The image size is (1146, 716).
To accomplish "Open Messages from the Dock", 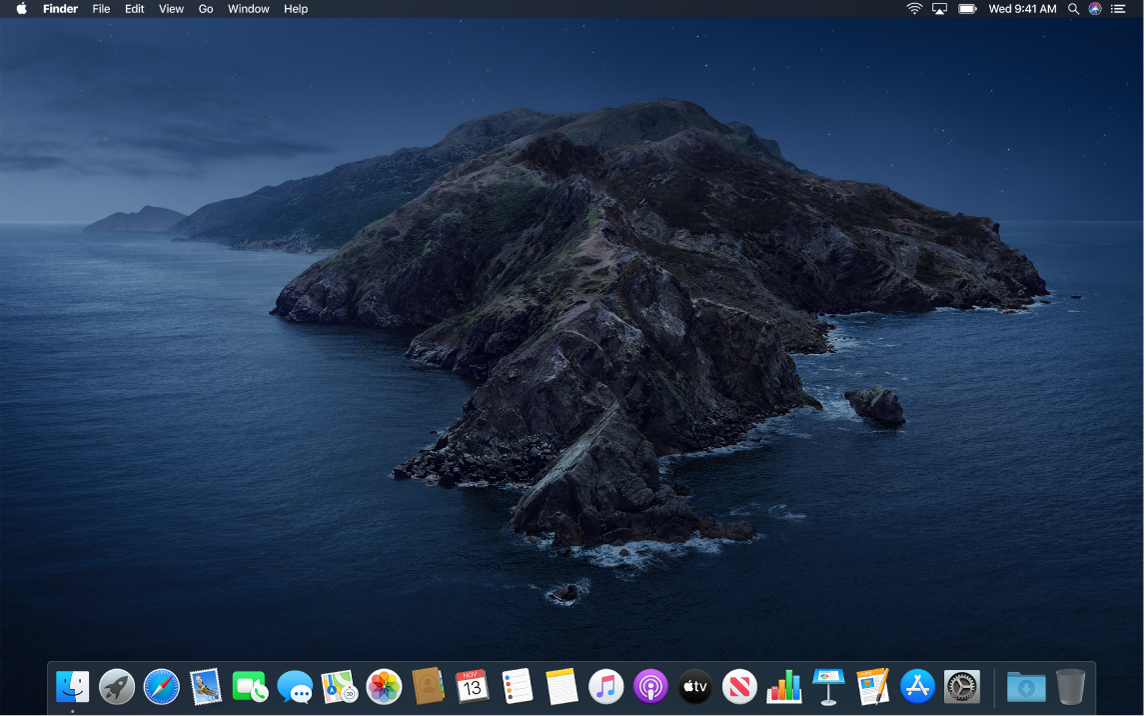I will (x=294, y=687).
